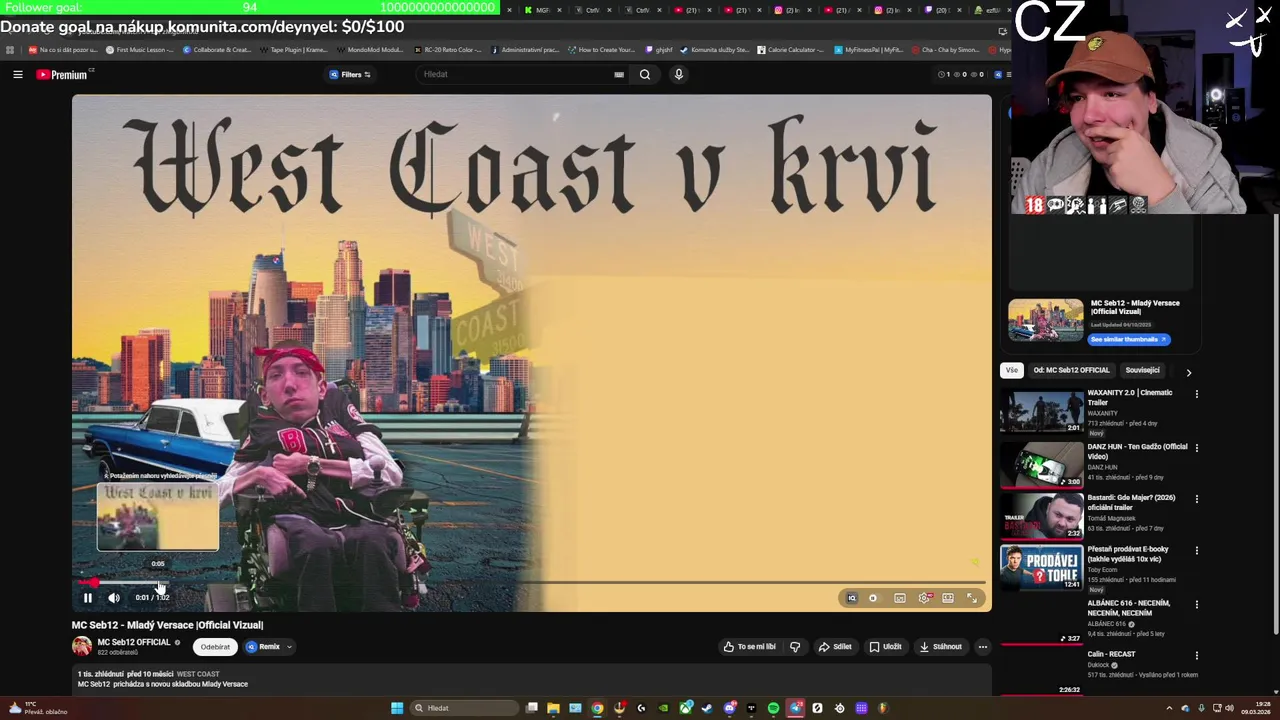The height and width of the screenshot is (720, 1280).
Task: Dislike the video with thumbs-down
Action: point(795,647)
